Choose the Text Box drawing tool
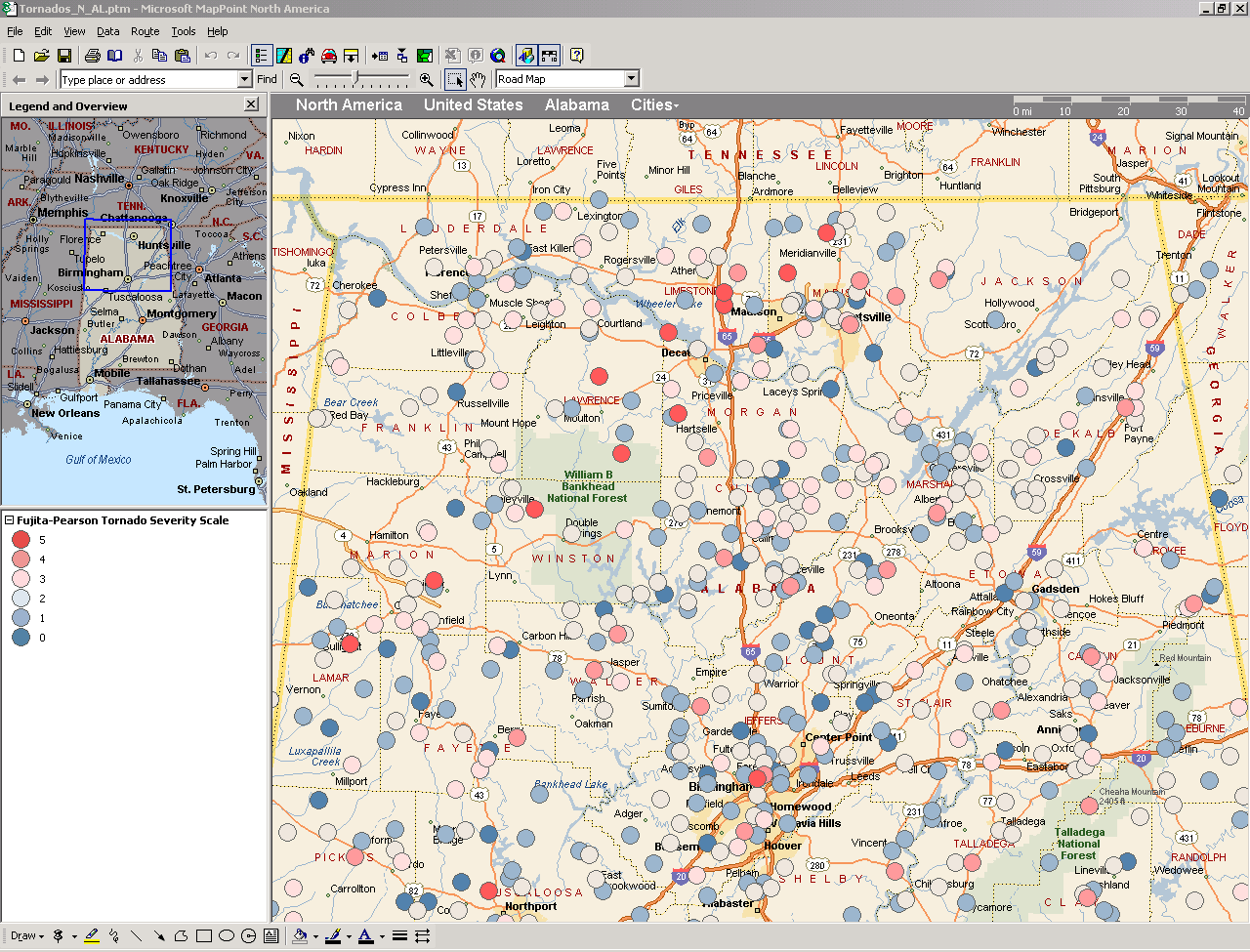This screenshot has width=1250, height=952. click(x=271, y=935)
